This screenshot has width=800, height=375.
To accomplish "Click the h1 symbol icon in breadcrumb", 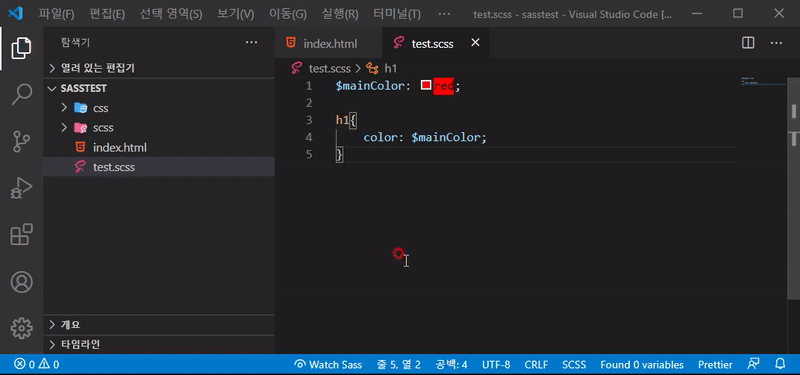I will click(x=373, y=68).
